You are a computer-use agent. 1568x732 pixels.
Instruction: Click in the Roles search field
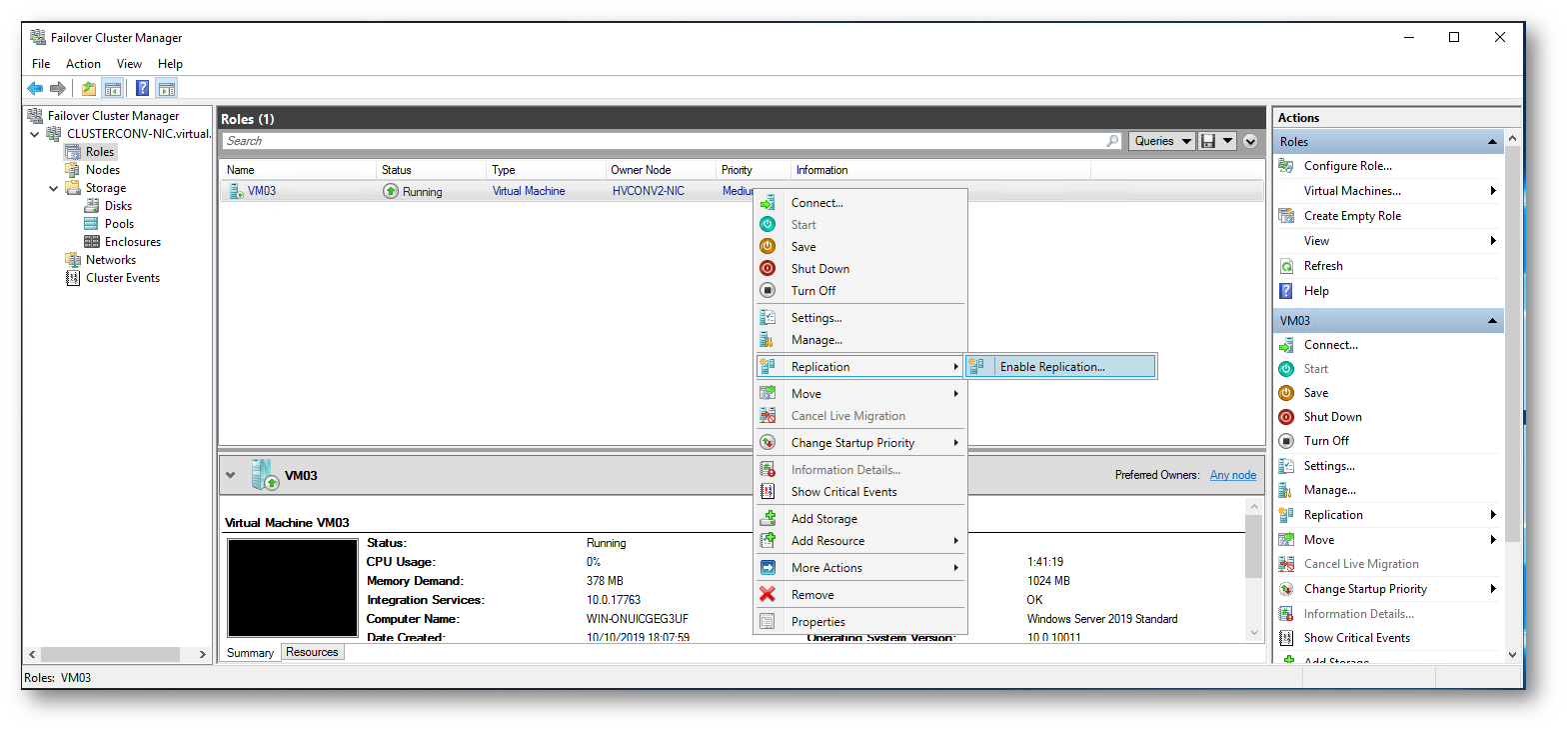(664, 141)
